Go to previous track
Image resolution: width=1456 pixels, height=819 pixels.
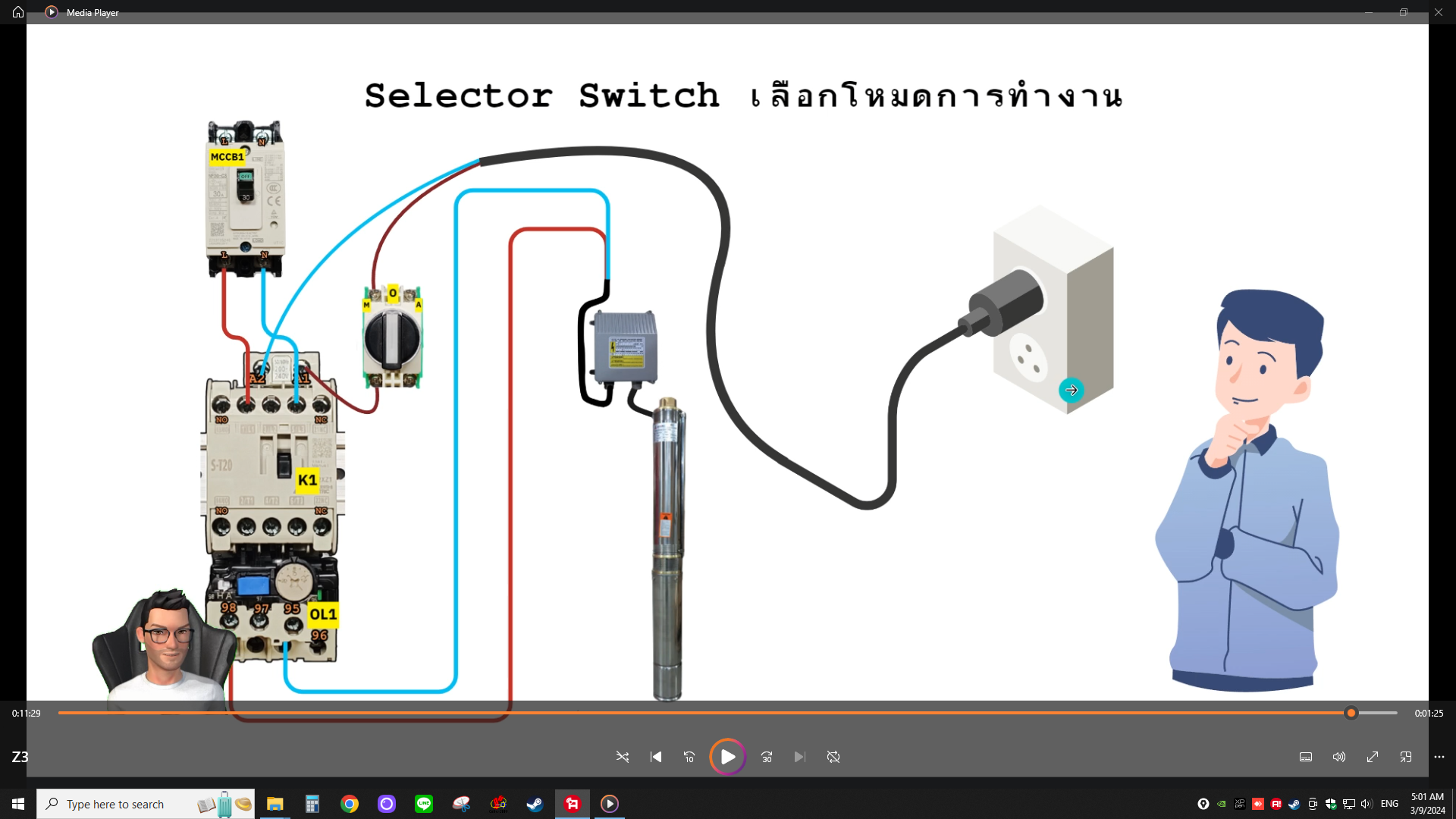(656, 757)
